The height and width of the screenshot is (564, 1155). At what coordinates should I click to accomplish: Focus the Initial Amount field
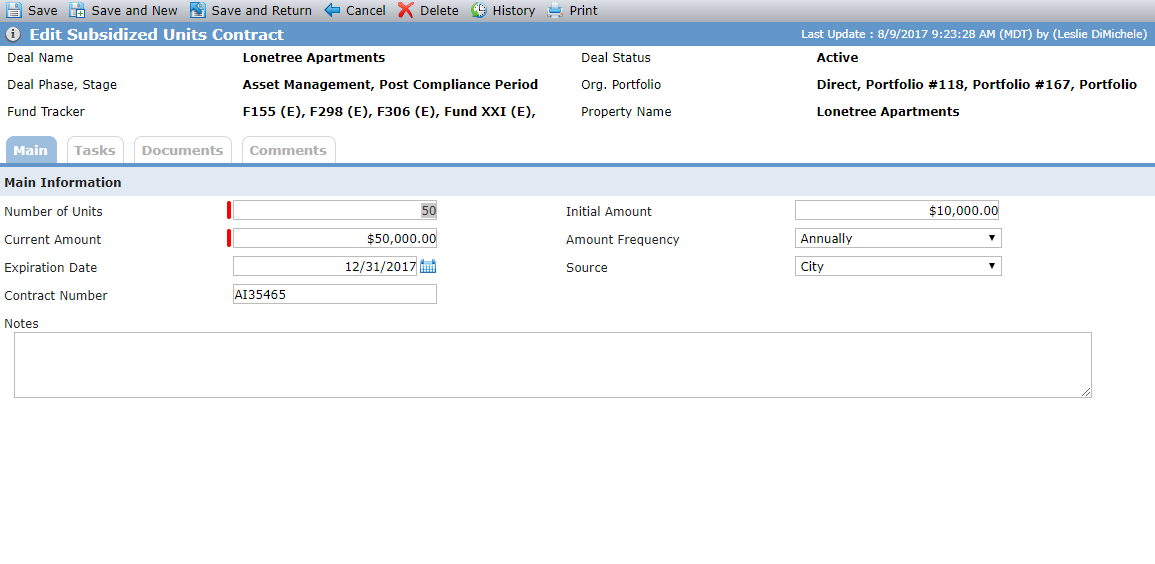coord(896,211)
